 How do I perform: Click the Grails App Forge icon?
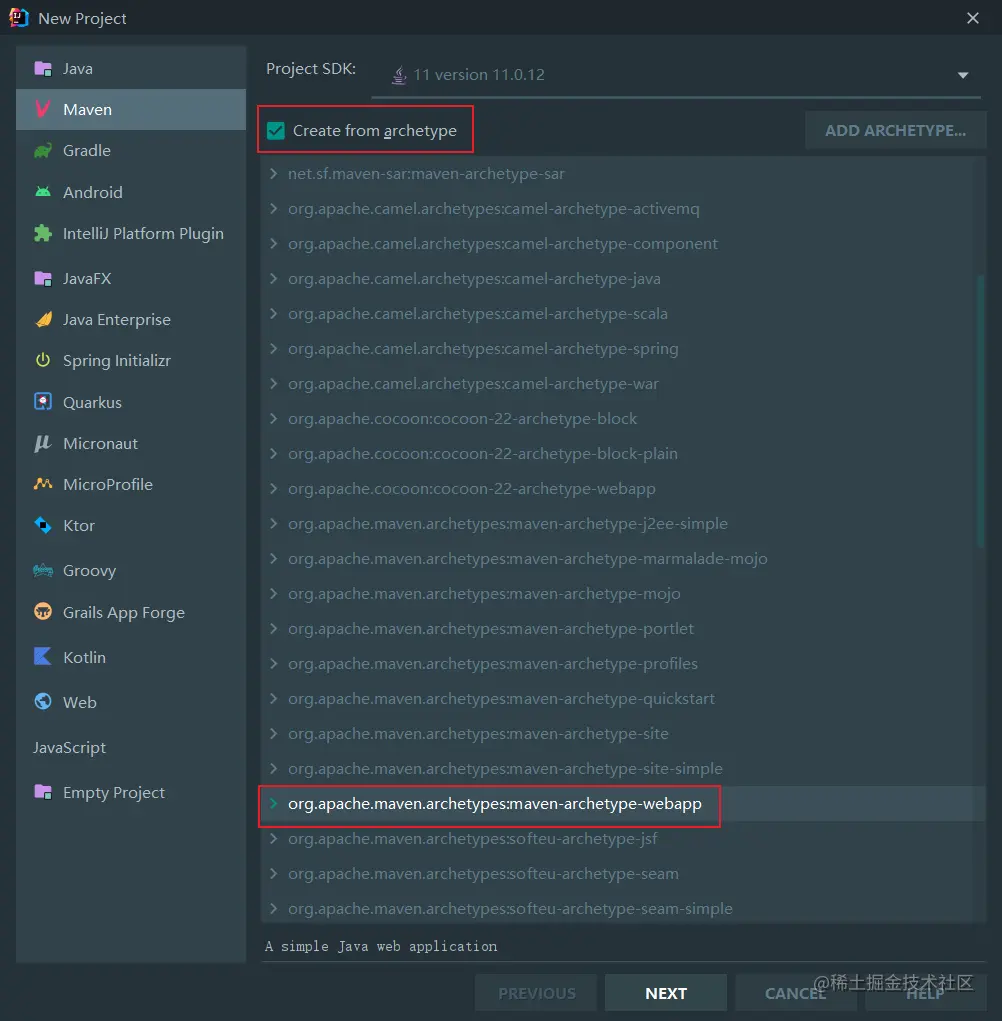tap(43, 611)
